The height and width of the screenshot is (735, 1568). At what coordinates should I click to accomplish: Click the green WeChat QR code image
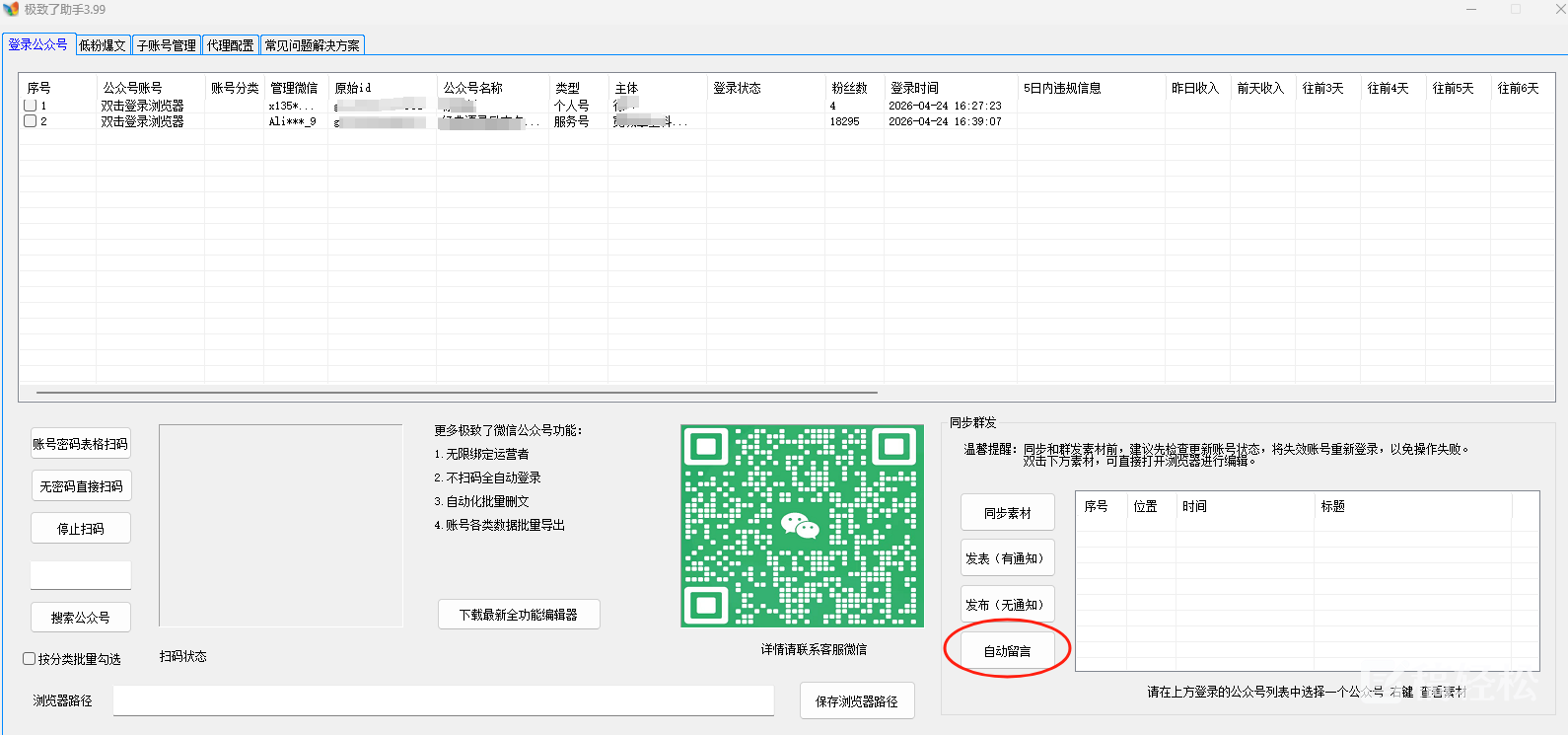click(802, 526)
